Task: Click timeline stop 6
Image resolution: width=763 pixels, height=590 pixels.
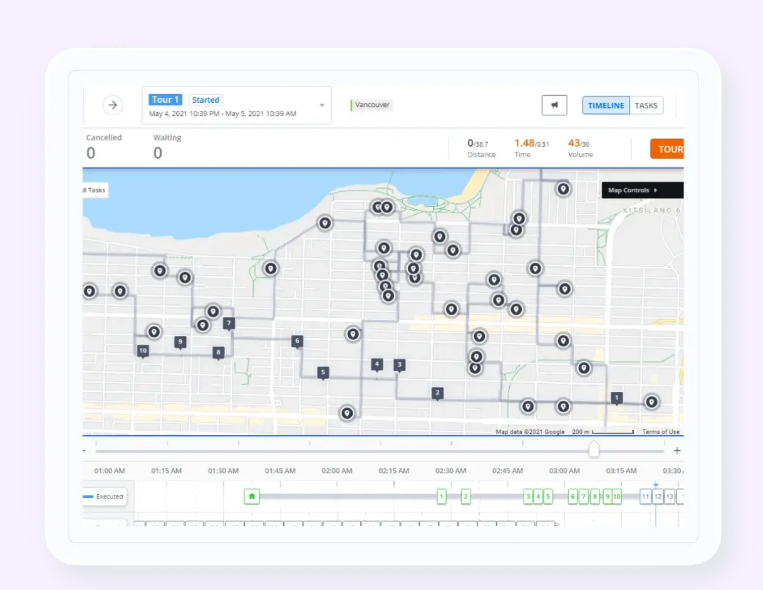Action: click(x=573, y=497)
